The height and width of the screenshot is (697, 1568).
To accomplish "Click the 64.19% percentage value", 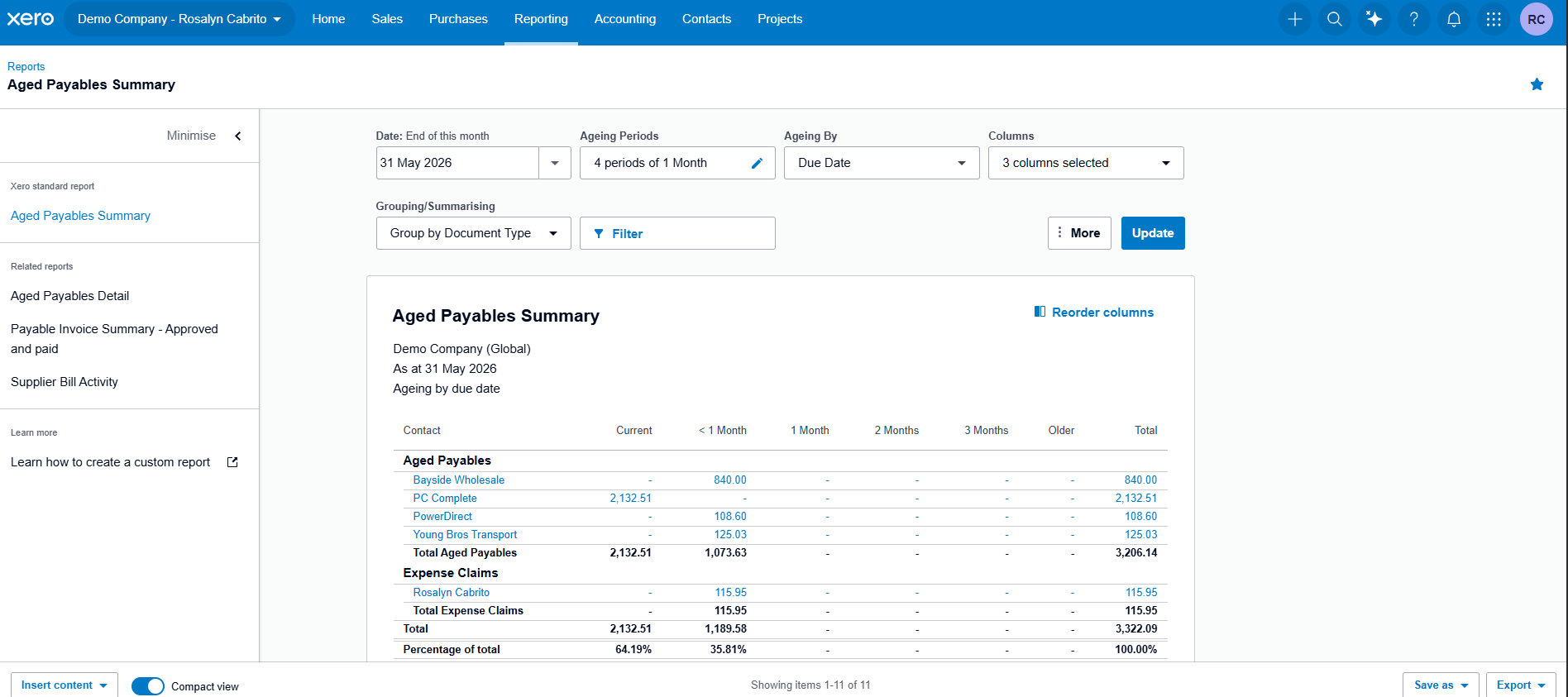I will tap(633, 650).
